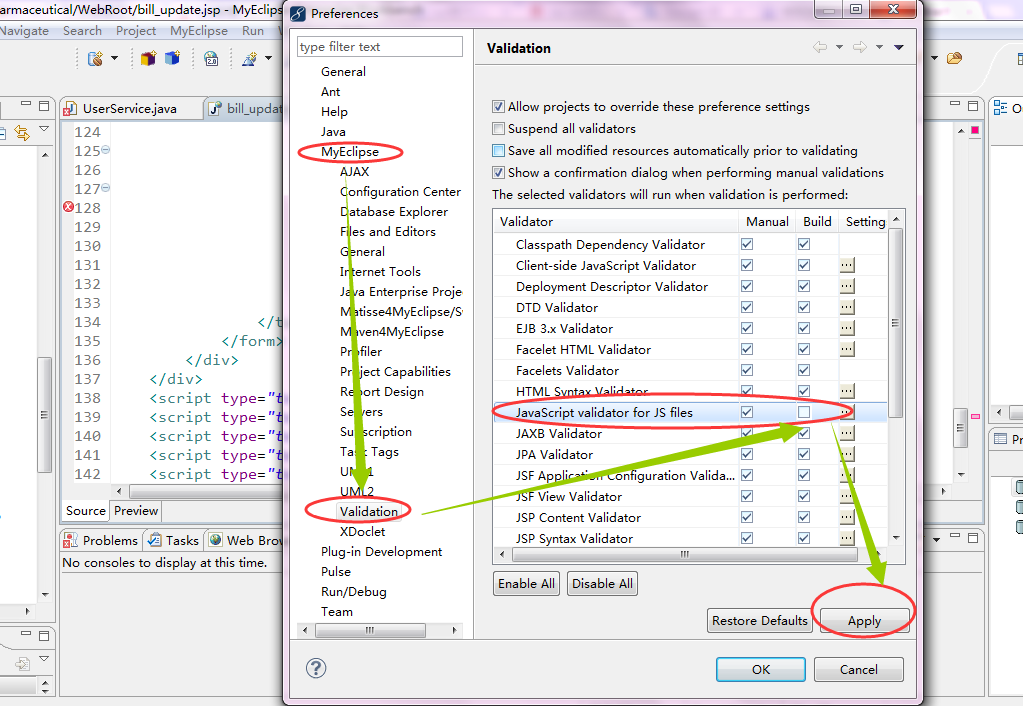This screenshot has height=706, width=1023.
Task: Switch to the UserService.java editor tab
Action: tap(130, 109)
